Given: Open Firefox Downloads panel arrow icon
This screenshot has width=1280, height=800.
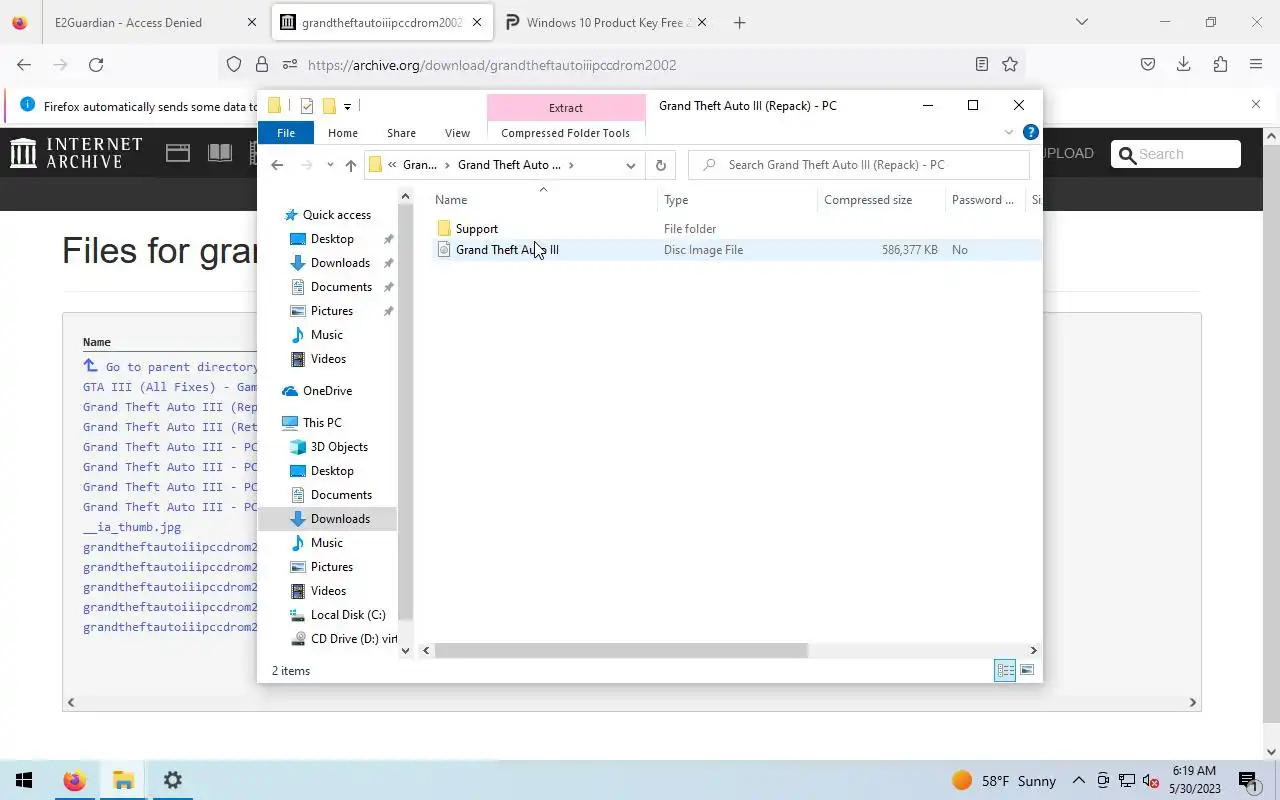Looking at the screenshot, I should [x=1183, y=65].
